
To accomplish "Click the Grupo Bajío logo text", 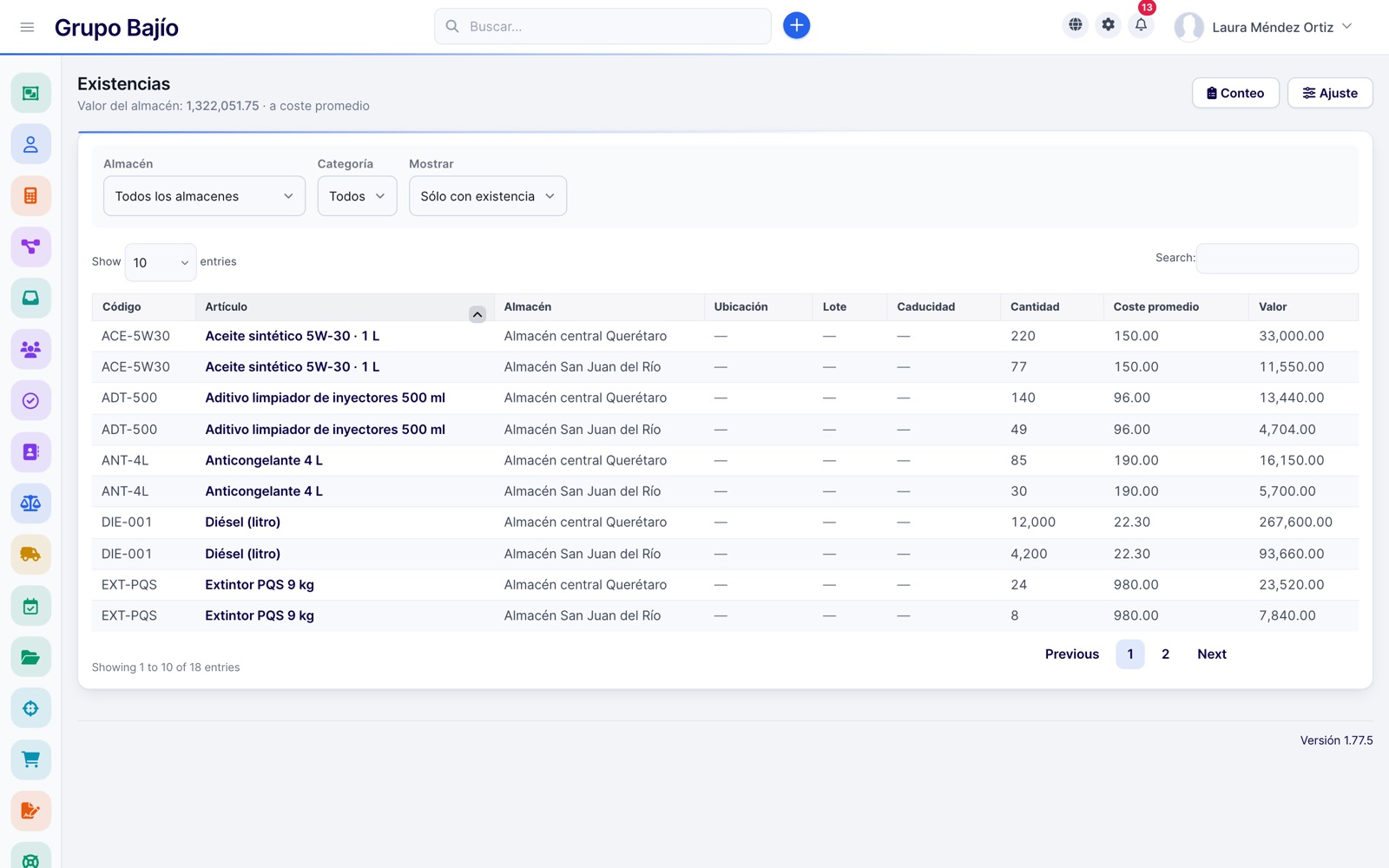I will click(116, 28).
